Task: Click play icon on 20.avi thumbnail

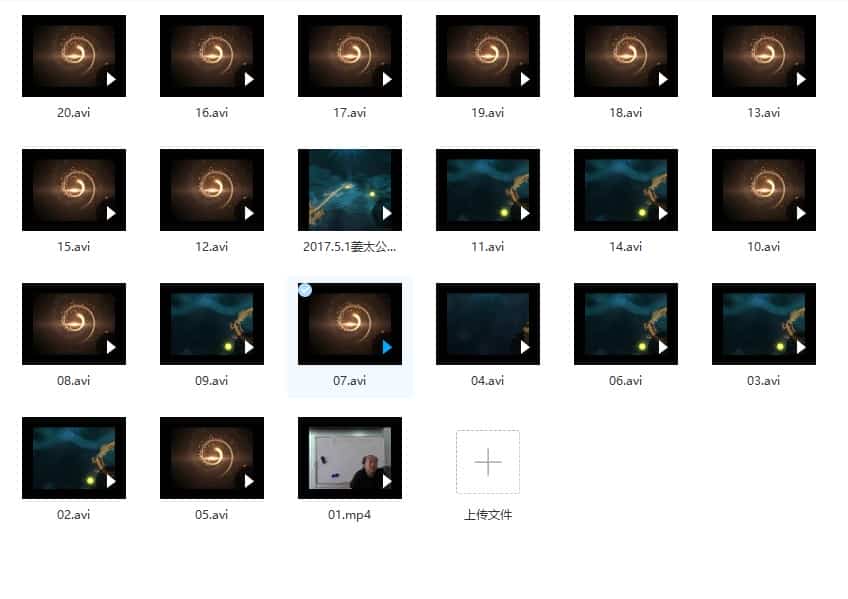Action: tap(111, 79)
